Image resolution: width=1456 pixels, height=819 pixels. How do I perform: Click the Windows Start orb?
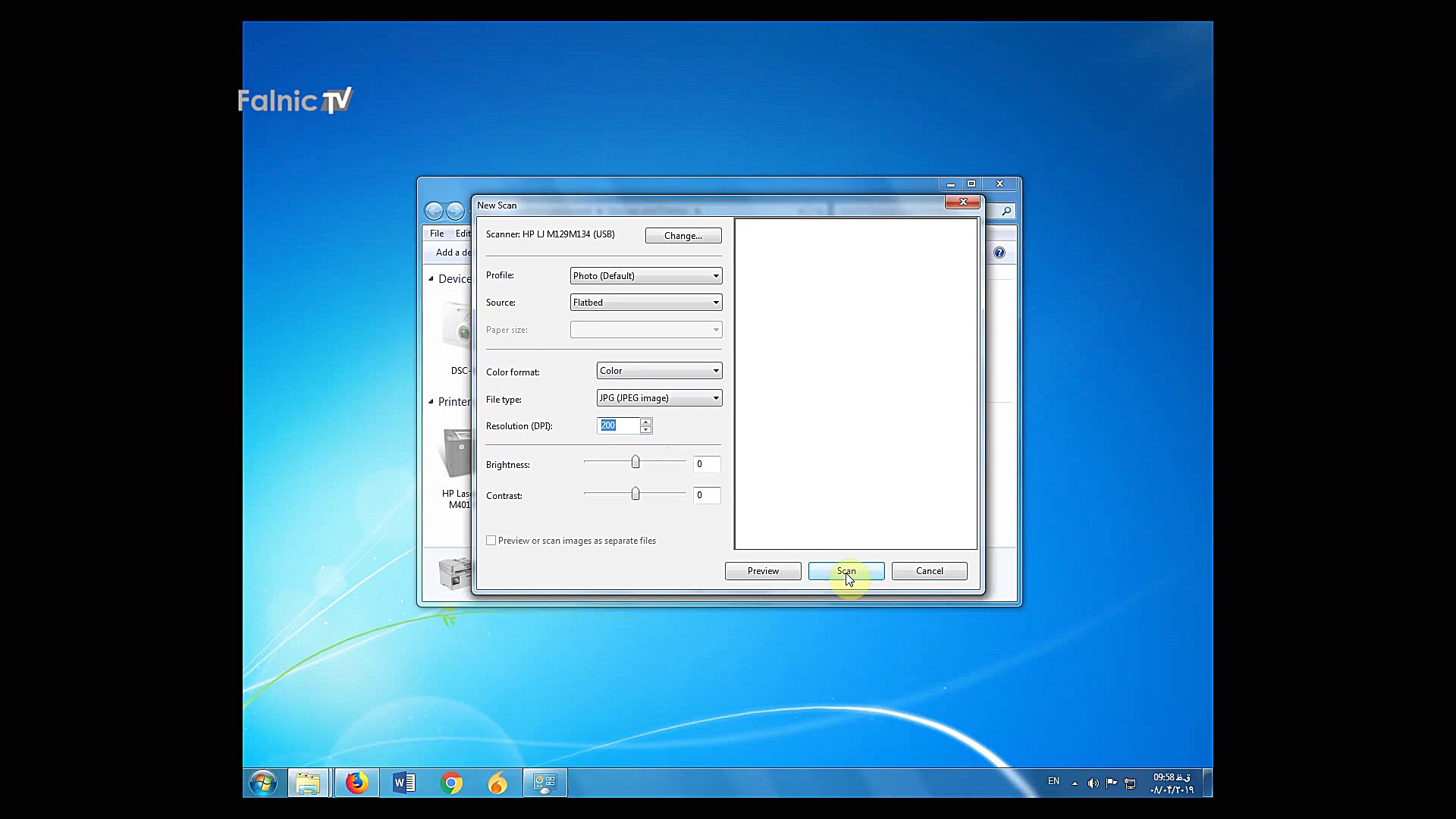point(263,783)
